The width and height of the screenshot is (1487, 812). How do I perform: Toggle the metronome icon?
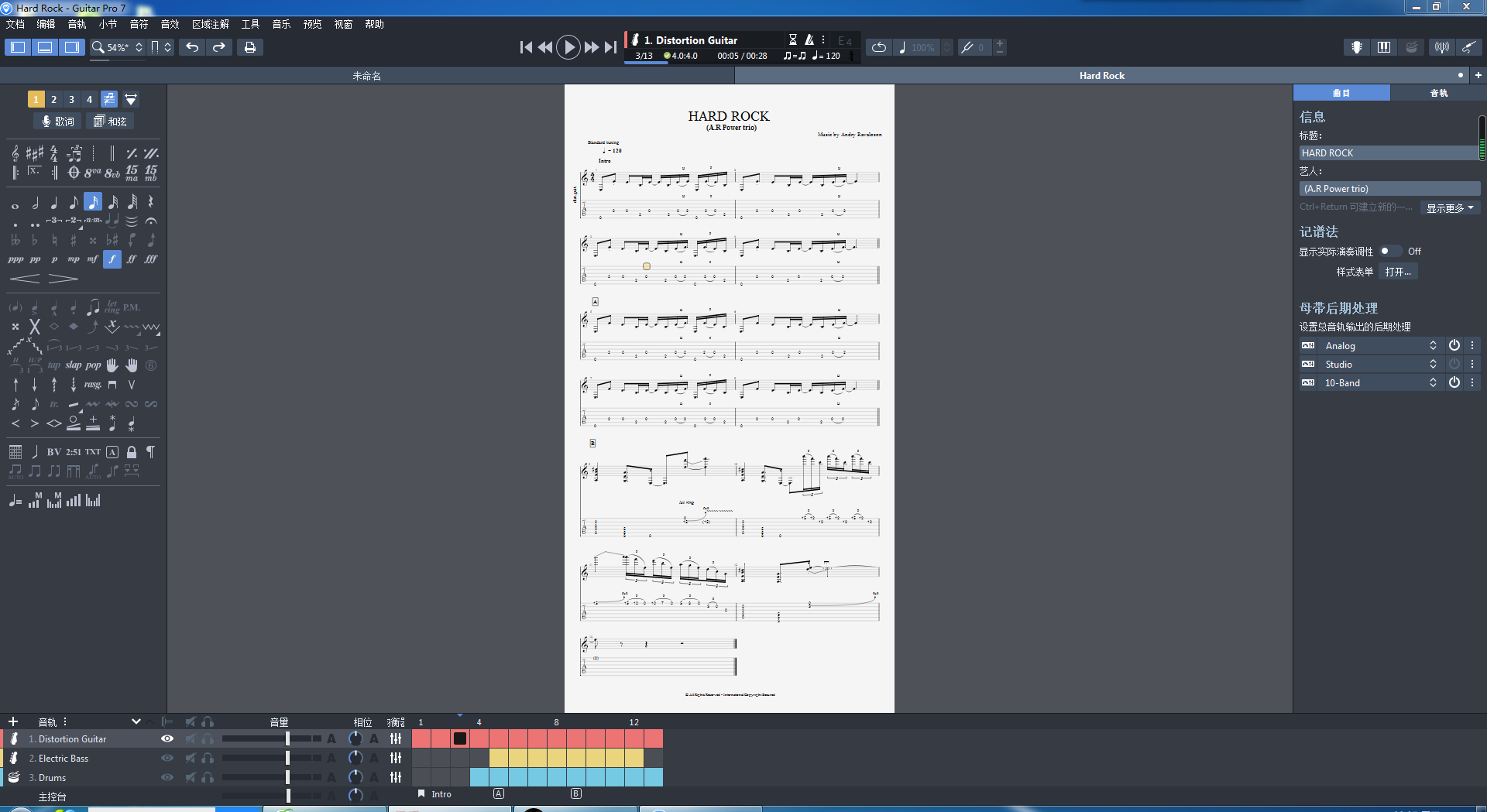[809, 39]
